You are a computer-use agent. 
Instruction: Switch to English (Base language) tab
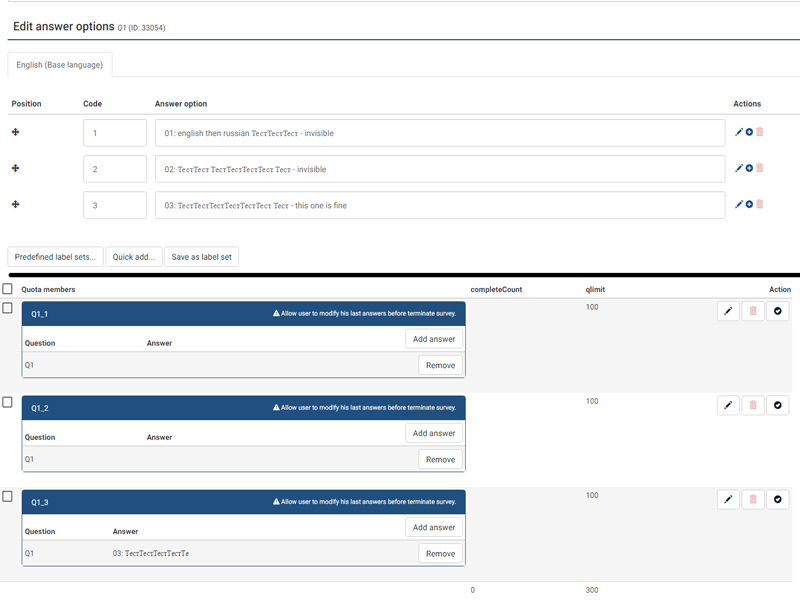pyautogui.click(x=60, y=65)
